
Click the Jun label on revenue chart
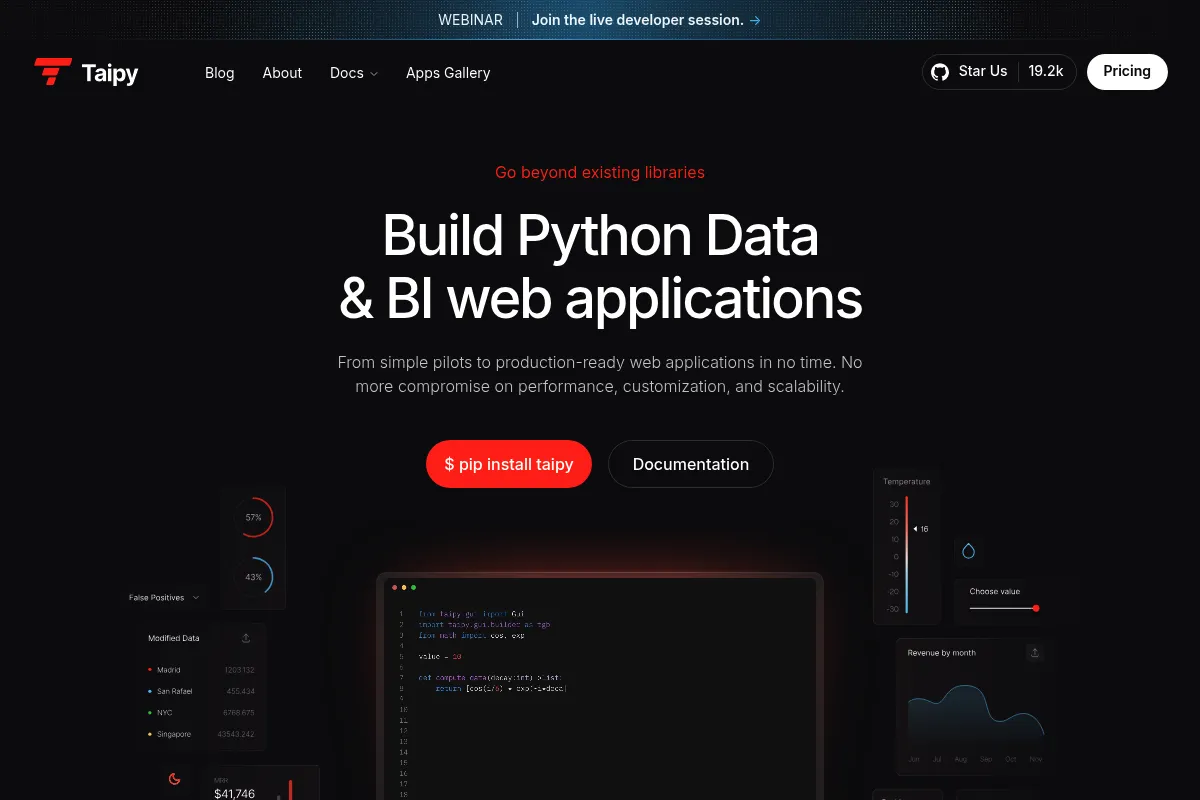click(x=914, y=760)
